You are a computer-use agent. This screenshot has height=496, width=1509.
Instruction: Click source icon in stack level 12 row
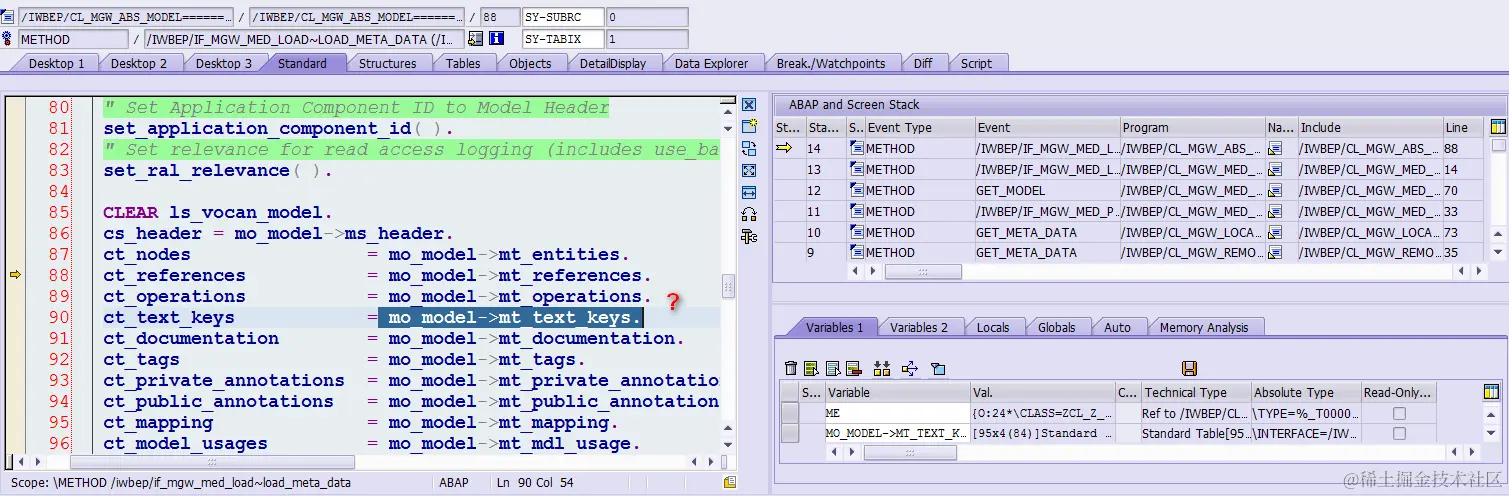click(856, 190)
